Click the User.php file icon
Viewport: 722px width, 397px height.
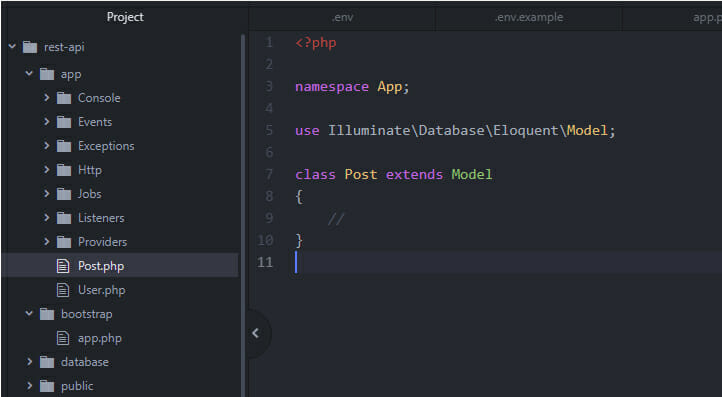point(63,290)
